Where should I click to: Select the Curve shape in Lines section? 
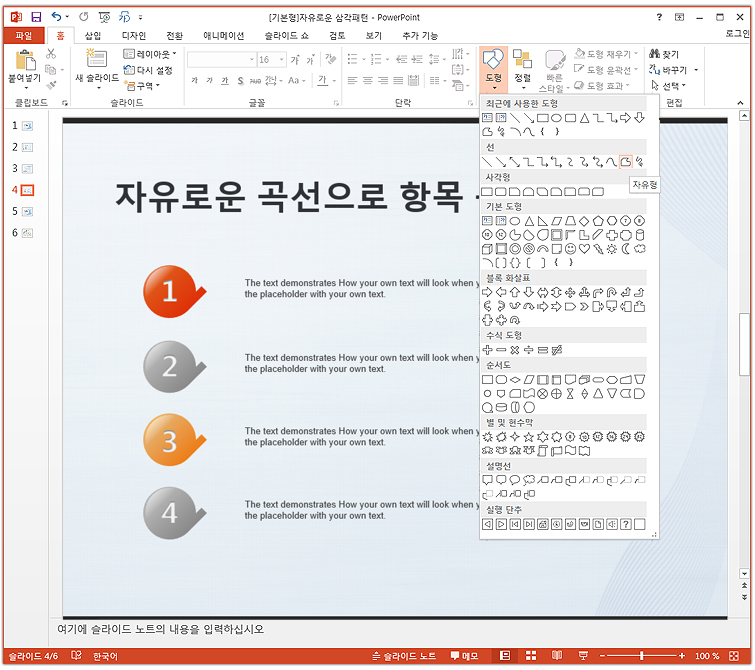click(612, 162)
